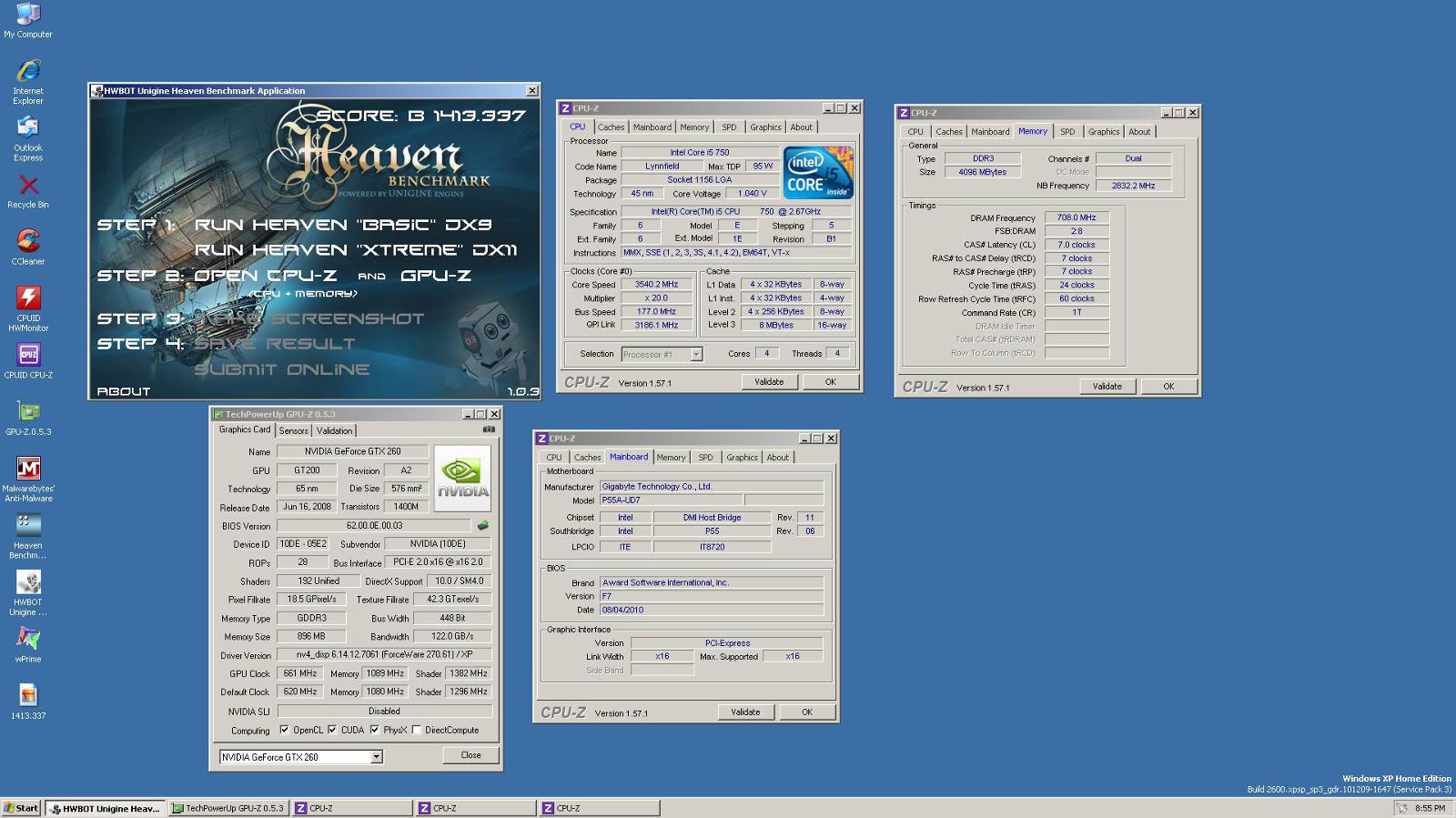Click OK in Mainboard CPU-Z window
1456x818 pixels.
(807, 712)
